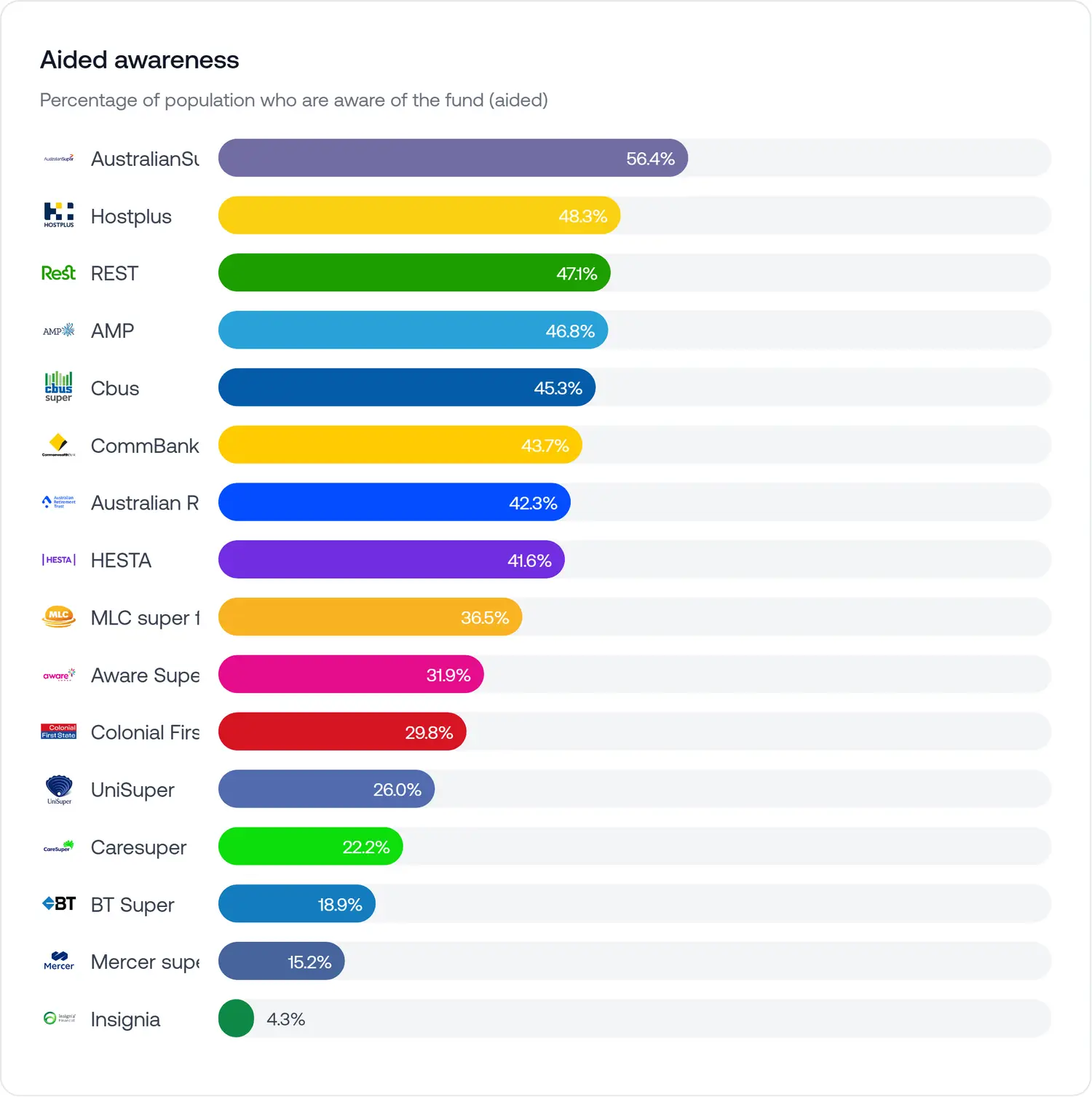Select the UniSuper shell logo
1092x1097 pixels.
pos(58,789)
